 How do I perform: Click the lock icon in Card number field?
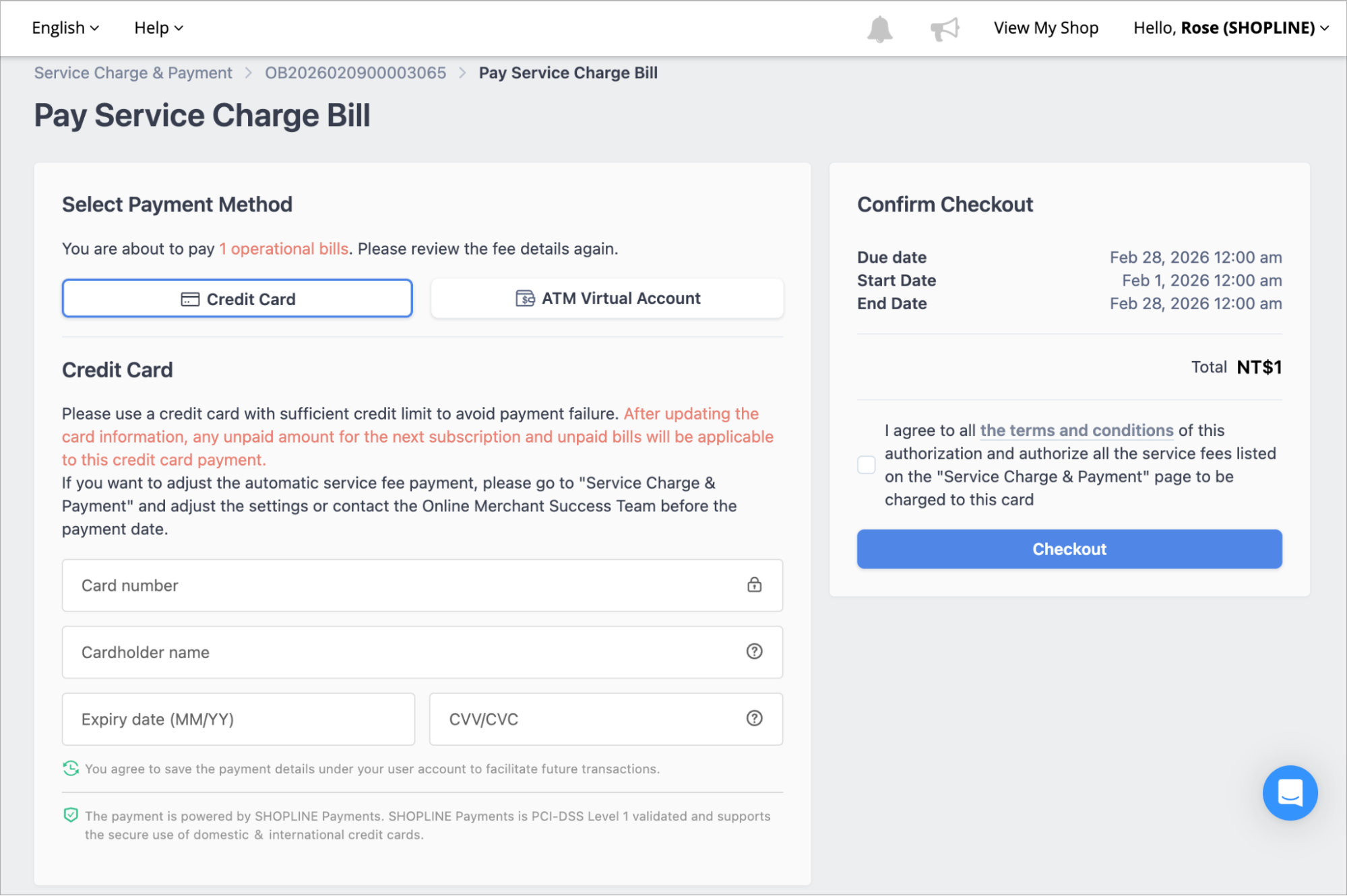pos(754,585)
